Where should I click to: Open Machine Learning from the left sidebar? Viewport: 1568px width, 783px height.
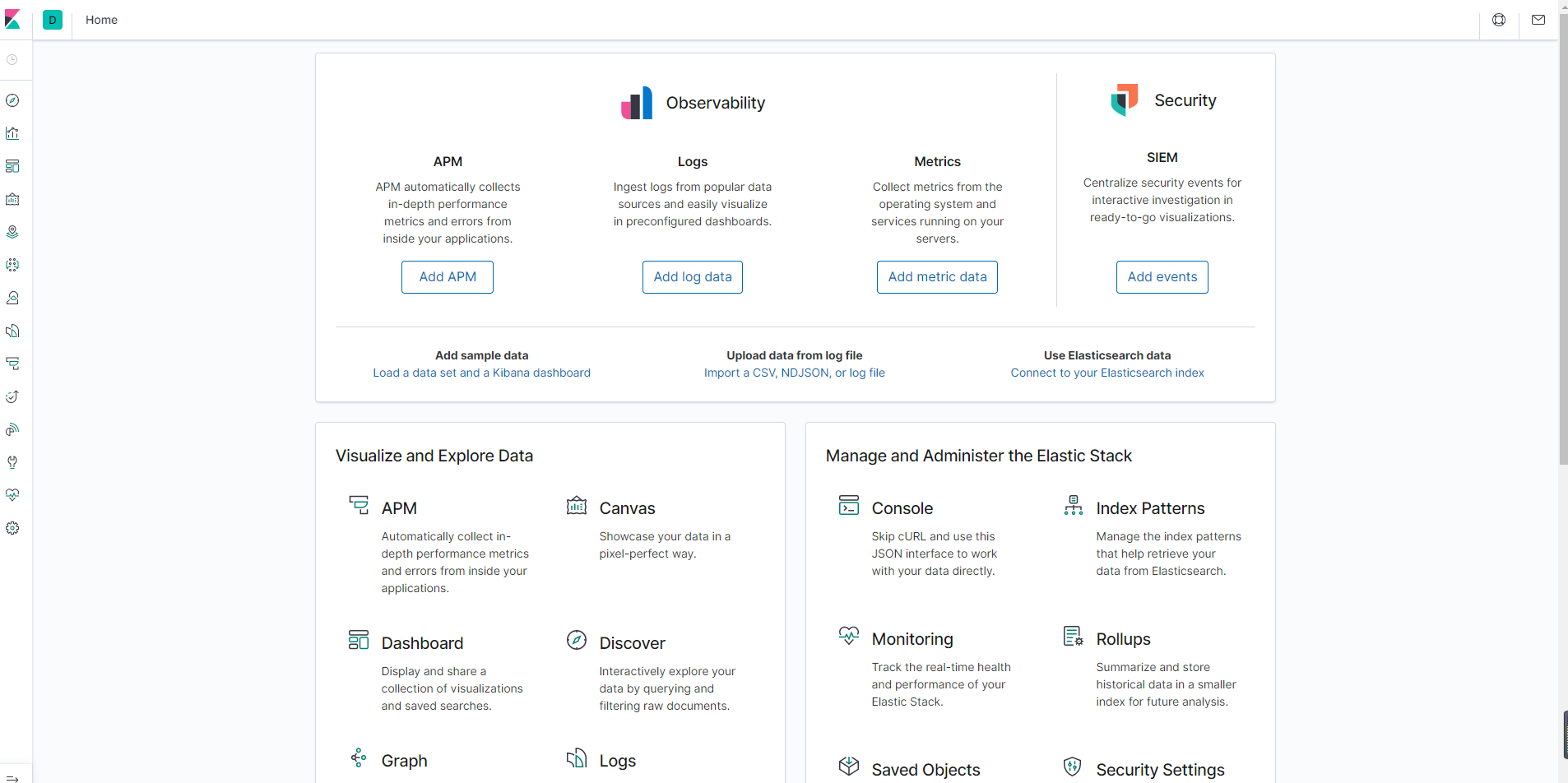(x=12, y=265)
